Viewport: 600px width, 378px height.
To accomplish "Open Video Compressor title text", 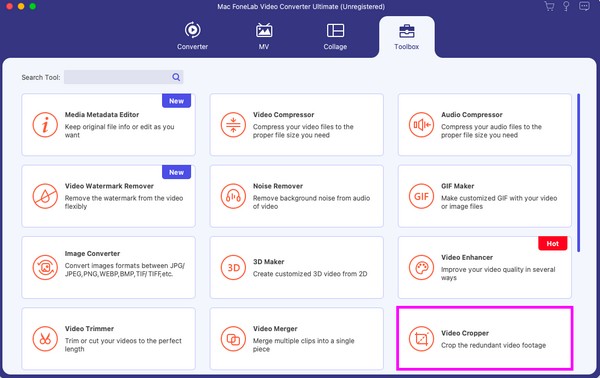I will pyautogui.click(x=284, y=114).
